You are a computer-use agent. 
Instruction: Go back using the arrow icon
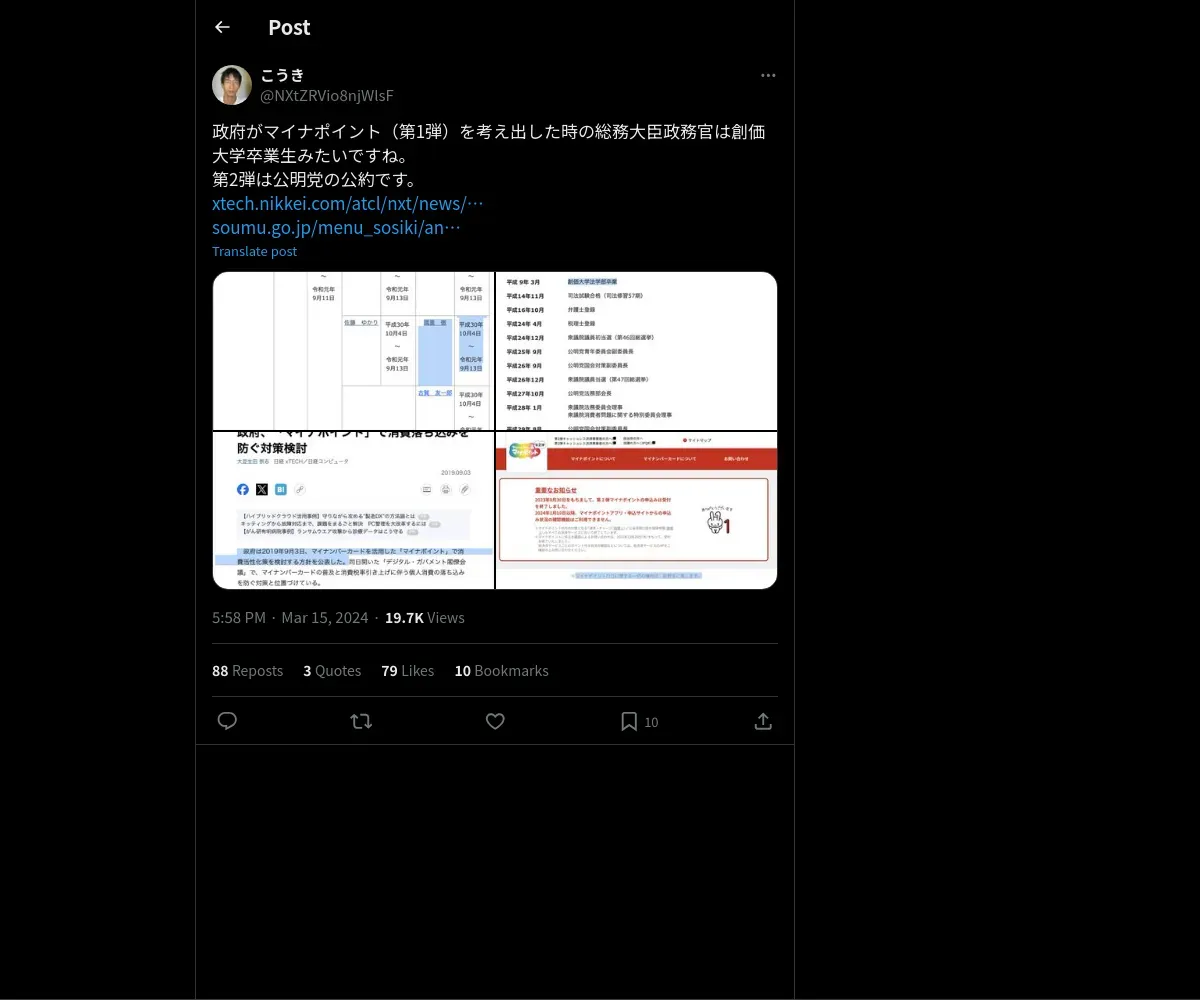(x=222, y=27)
